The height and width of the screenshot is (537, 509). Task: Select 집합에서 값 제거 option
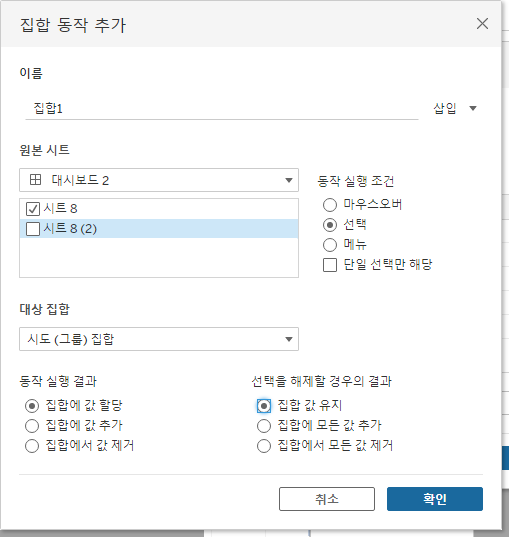click(x=32, y=446)
